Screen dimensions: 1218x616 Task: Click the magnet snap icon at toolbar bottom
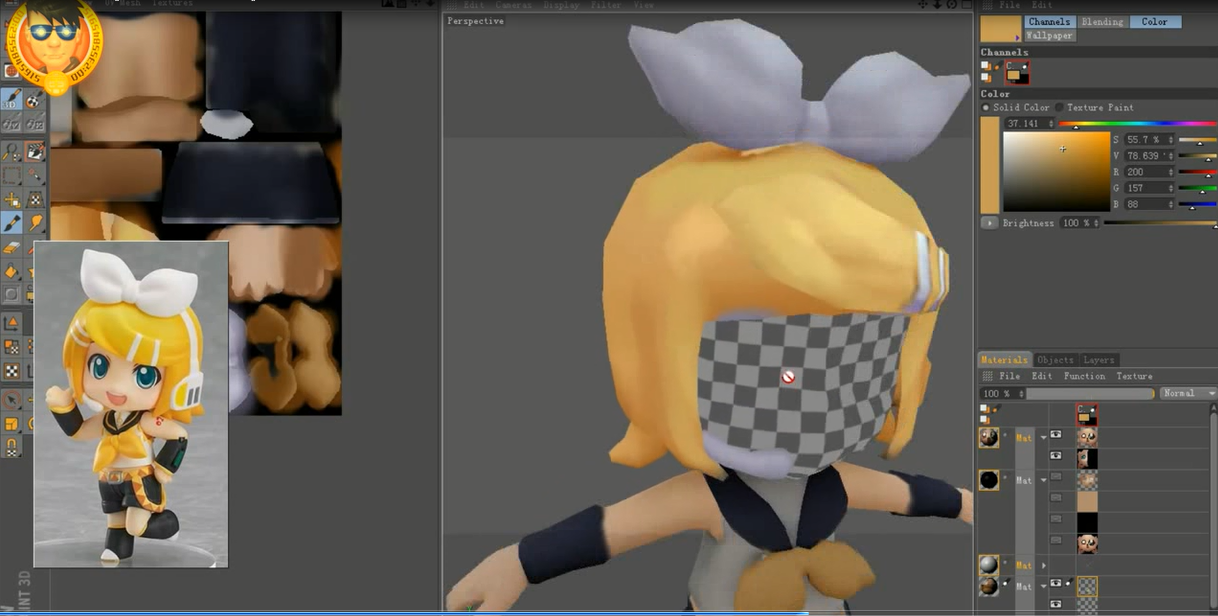pyautogui.click(x=12, y=449)
